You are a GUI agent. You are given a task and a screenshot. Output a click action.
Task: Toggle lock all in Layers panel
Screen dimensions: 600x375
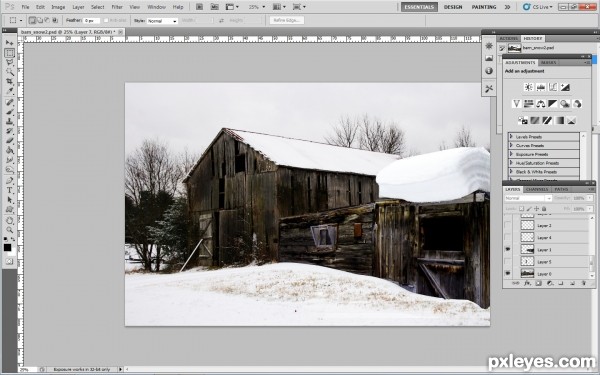[544, 209]
